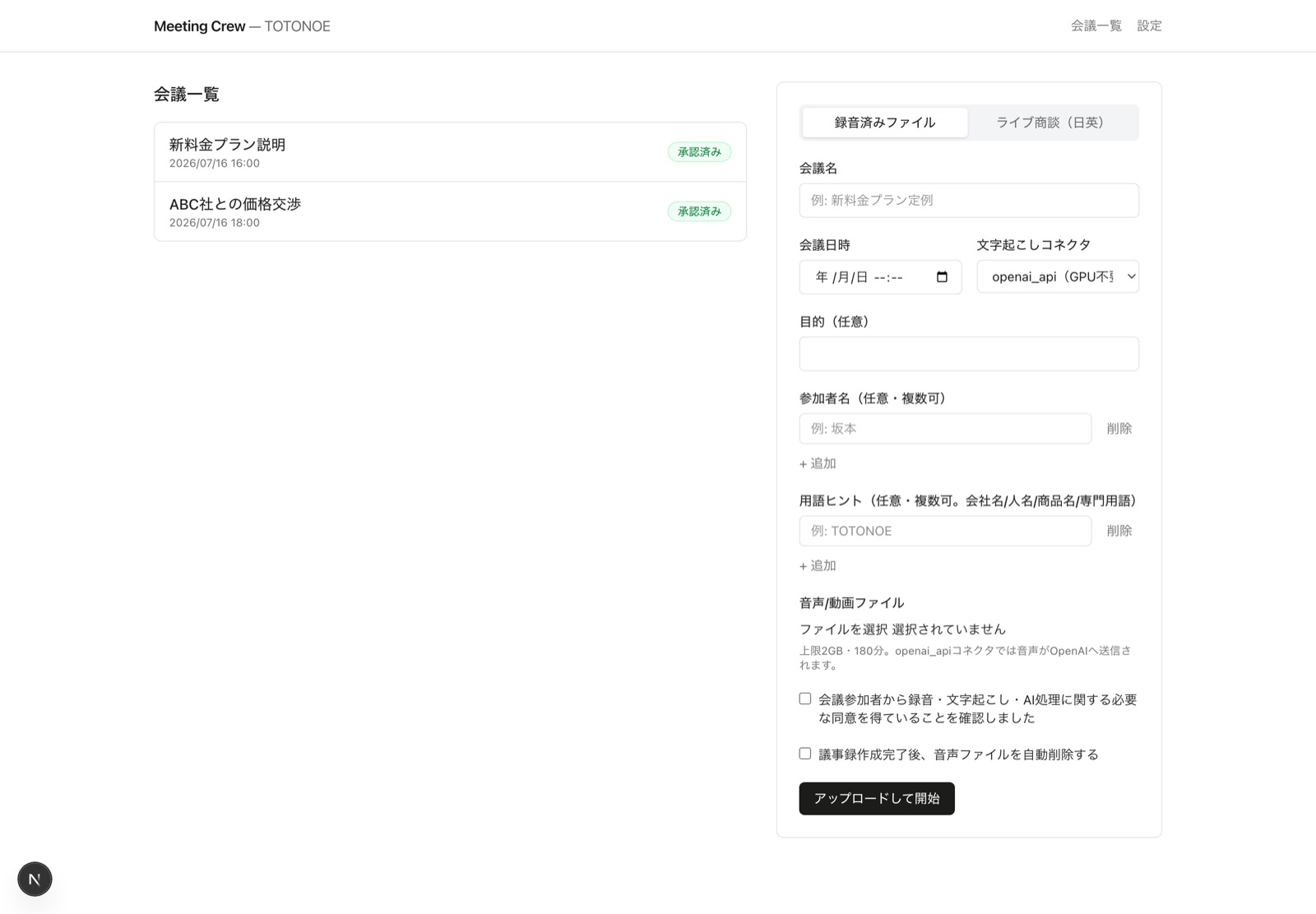Open the 新料金プラン説明 meeting
The width and height of the screenshot is (1316, 914).
(x=450, y=152)
